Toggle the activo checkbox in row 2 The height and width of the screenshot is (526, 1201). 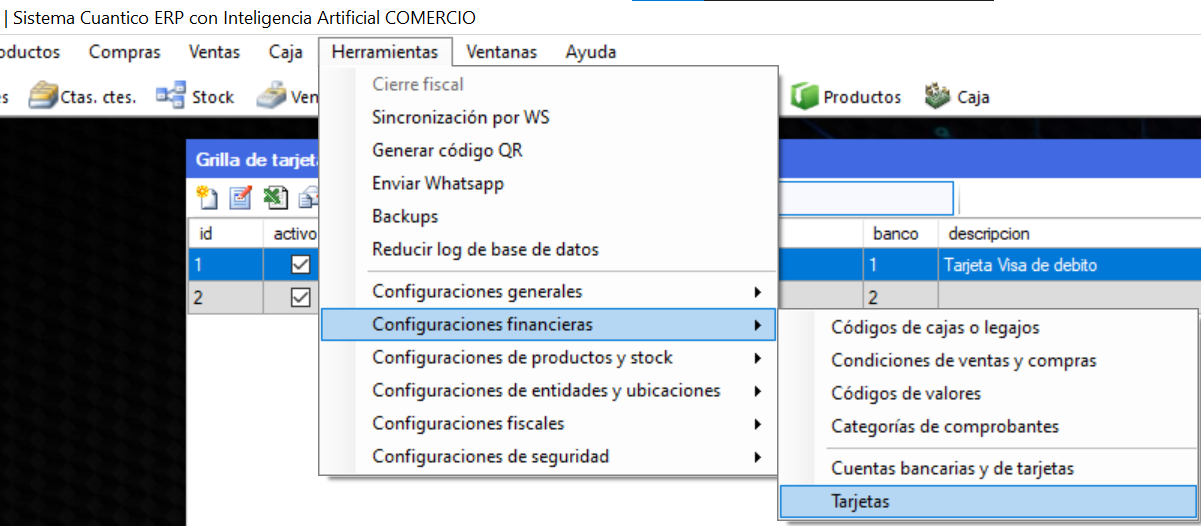300,298
